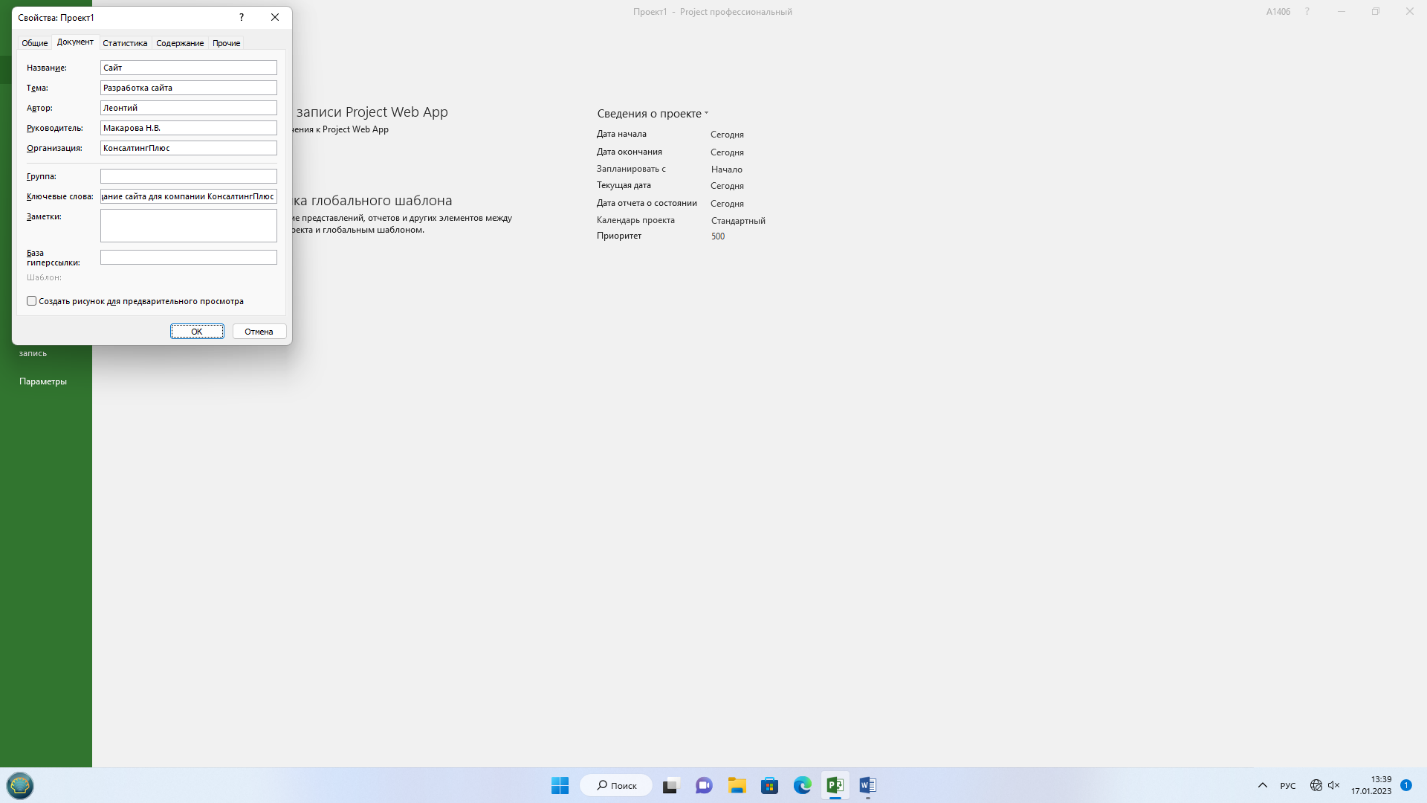Click the help icon in the Project title bar
The height and width of the screenshot is (803, 1427).
[x=1307, y=12]
